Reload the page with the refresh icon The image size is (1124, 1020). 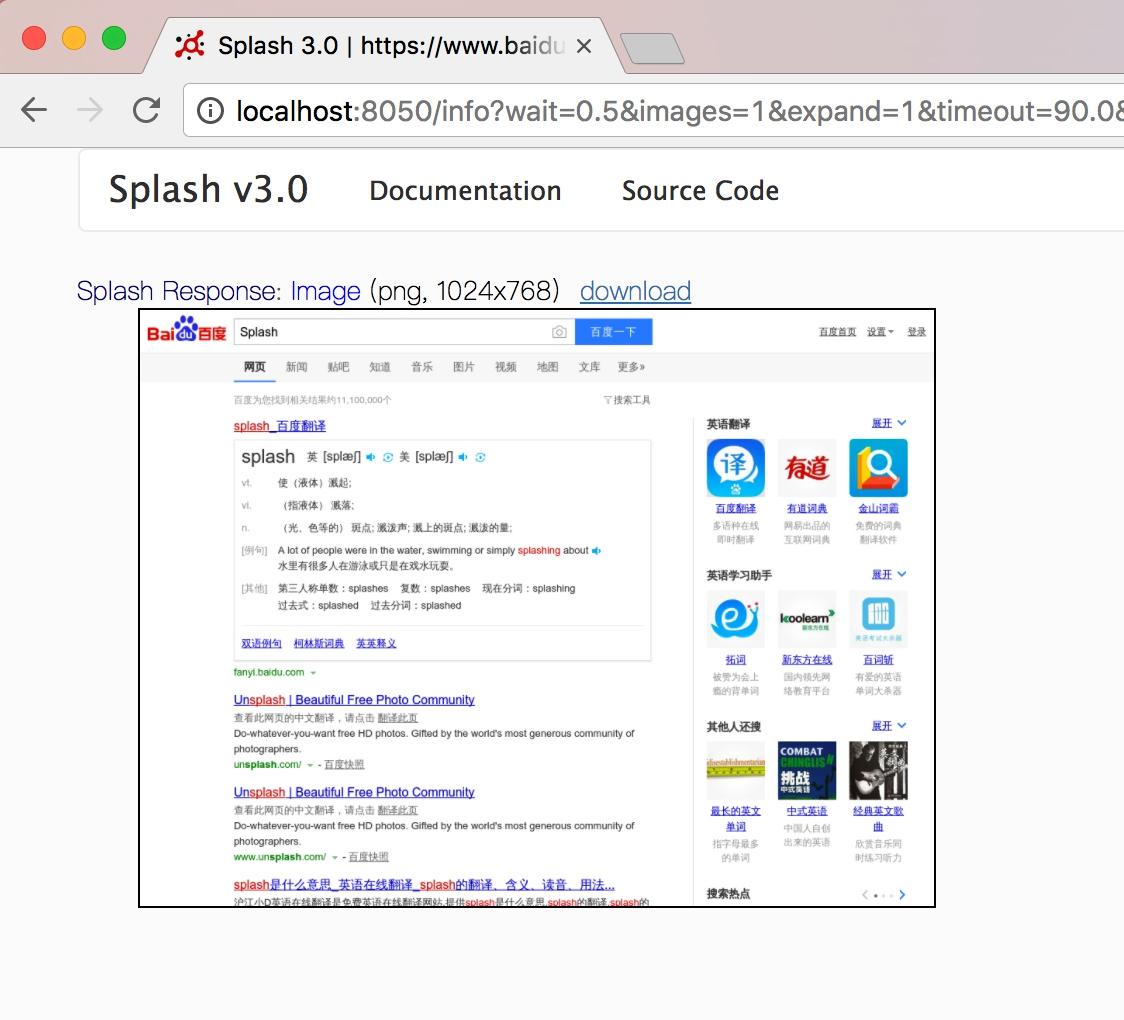(146, 110)
